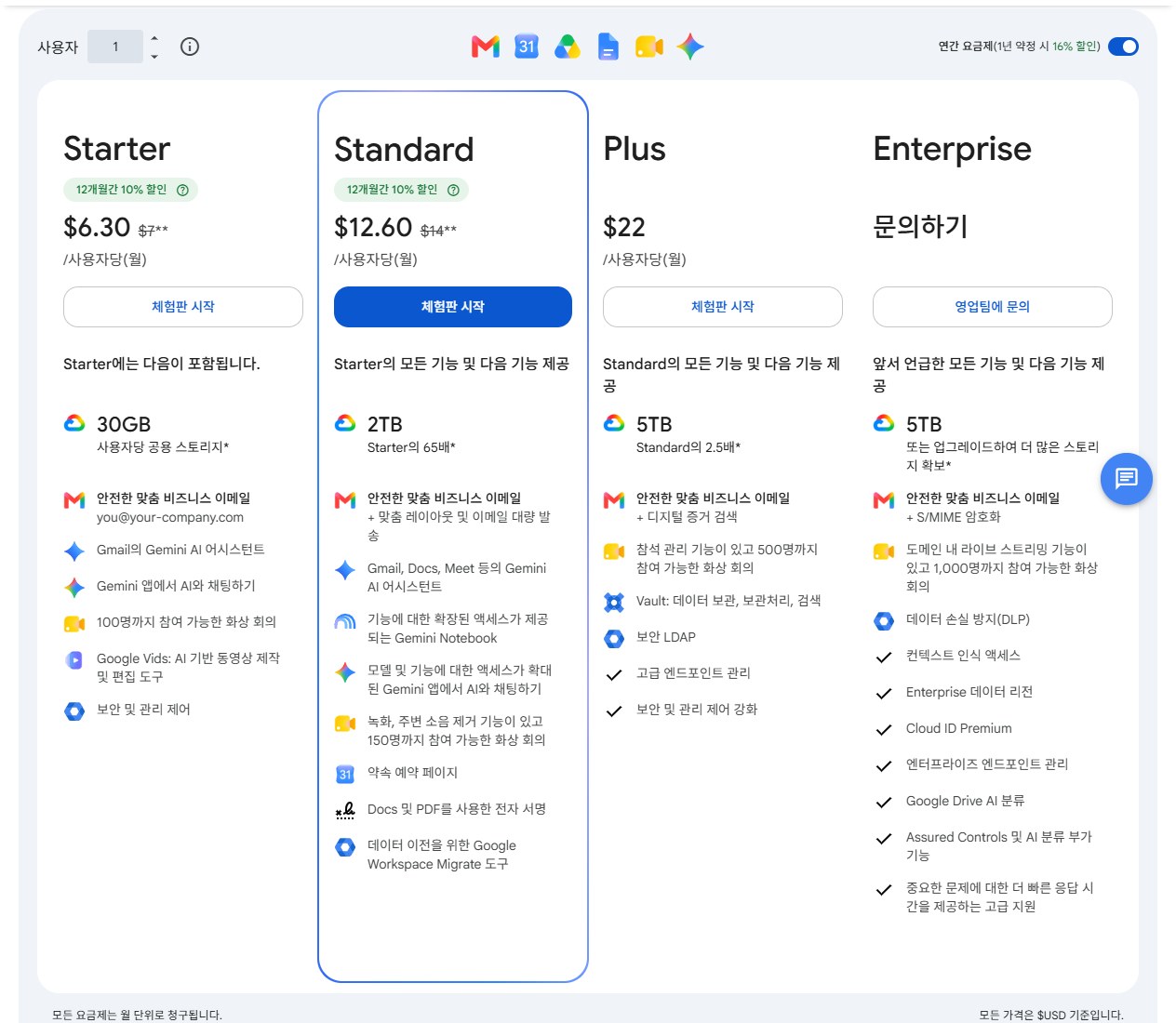1176x1023 pixels.
Task: Click 컨텍스트 인식 액세스 feature row
Action: pyautogui.click(x=963, y=656)
